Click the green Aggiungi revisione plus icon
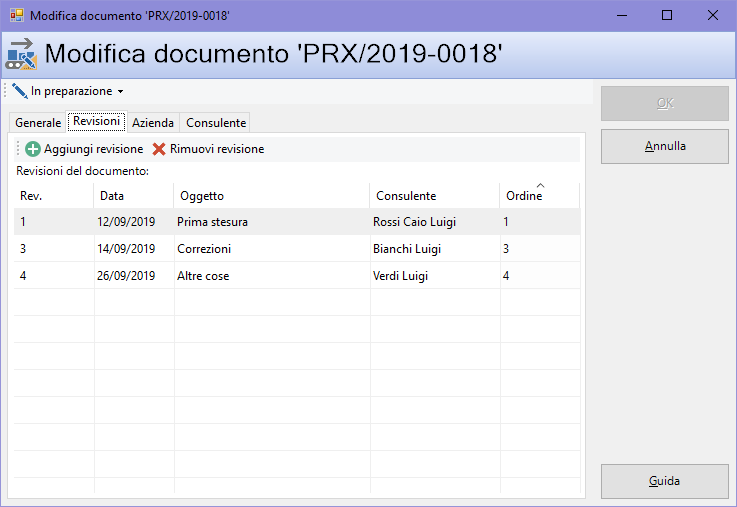This screenshot has height=507, width=737. (x=33, y=149)
